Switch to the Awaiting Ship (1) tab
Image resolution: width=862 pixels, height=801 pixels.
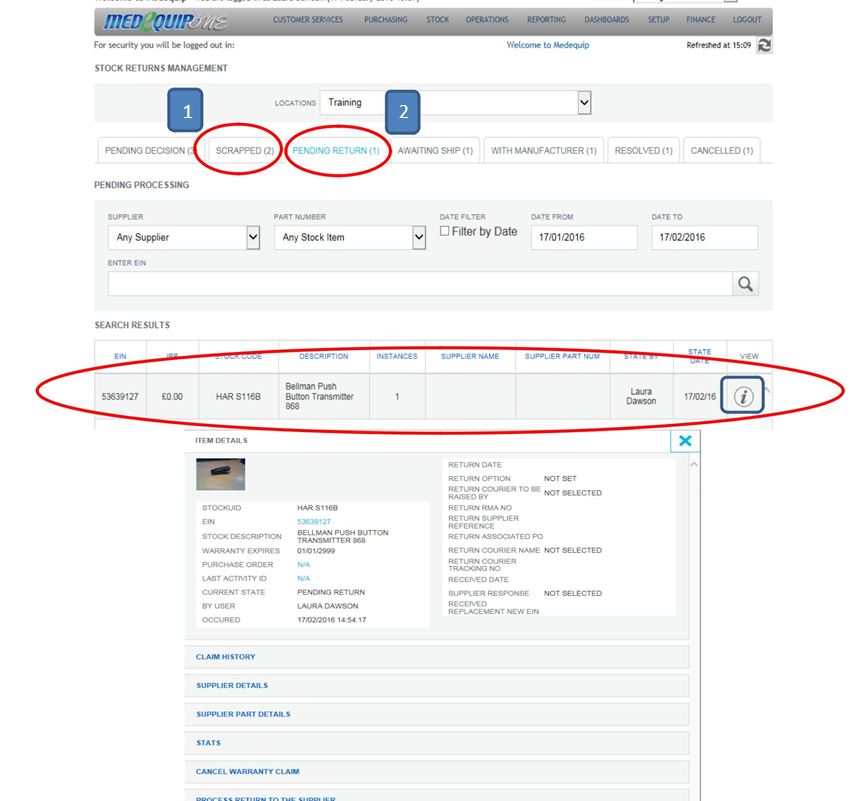point(435,151)
